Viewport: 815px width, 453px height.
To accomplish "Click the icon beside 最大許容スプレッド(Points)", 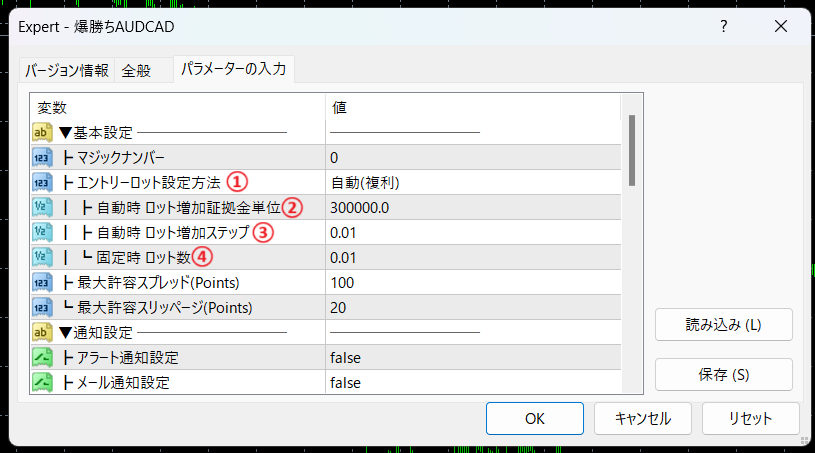I will point(42,282).
